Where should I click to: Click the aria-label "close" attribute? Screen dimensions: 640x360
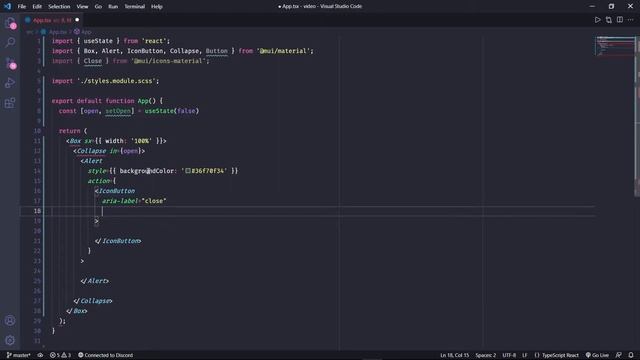click(134, 201)
